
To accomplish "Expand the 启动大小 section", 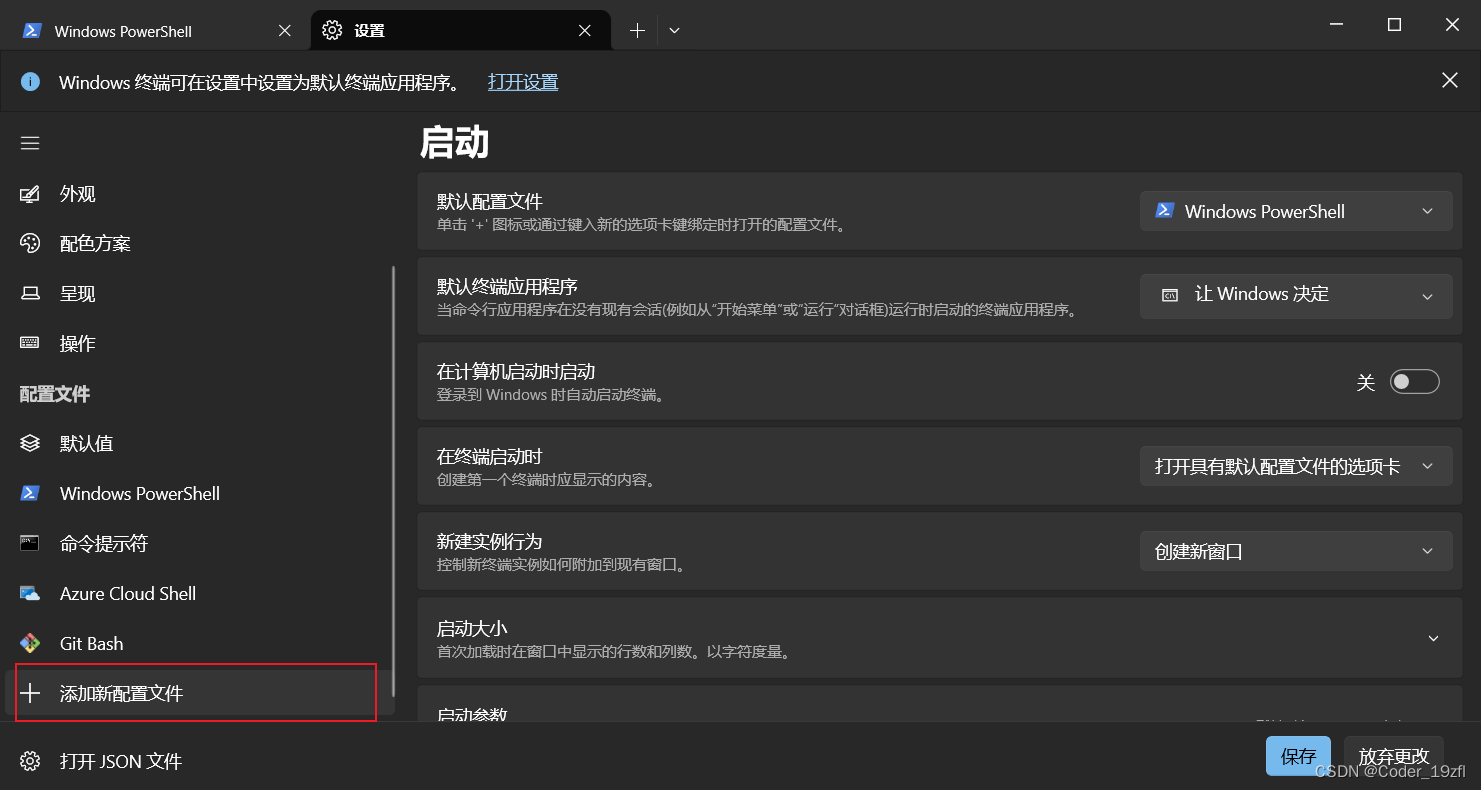I will pos(940,638).
